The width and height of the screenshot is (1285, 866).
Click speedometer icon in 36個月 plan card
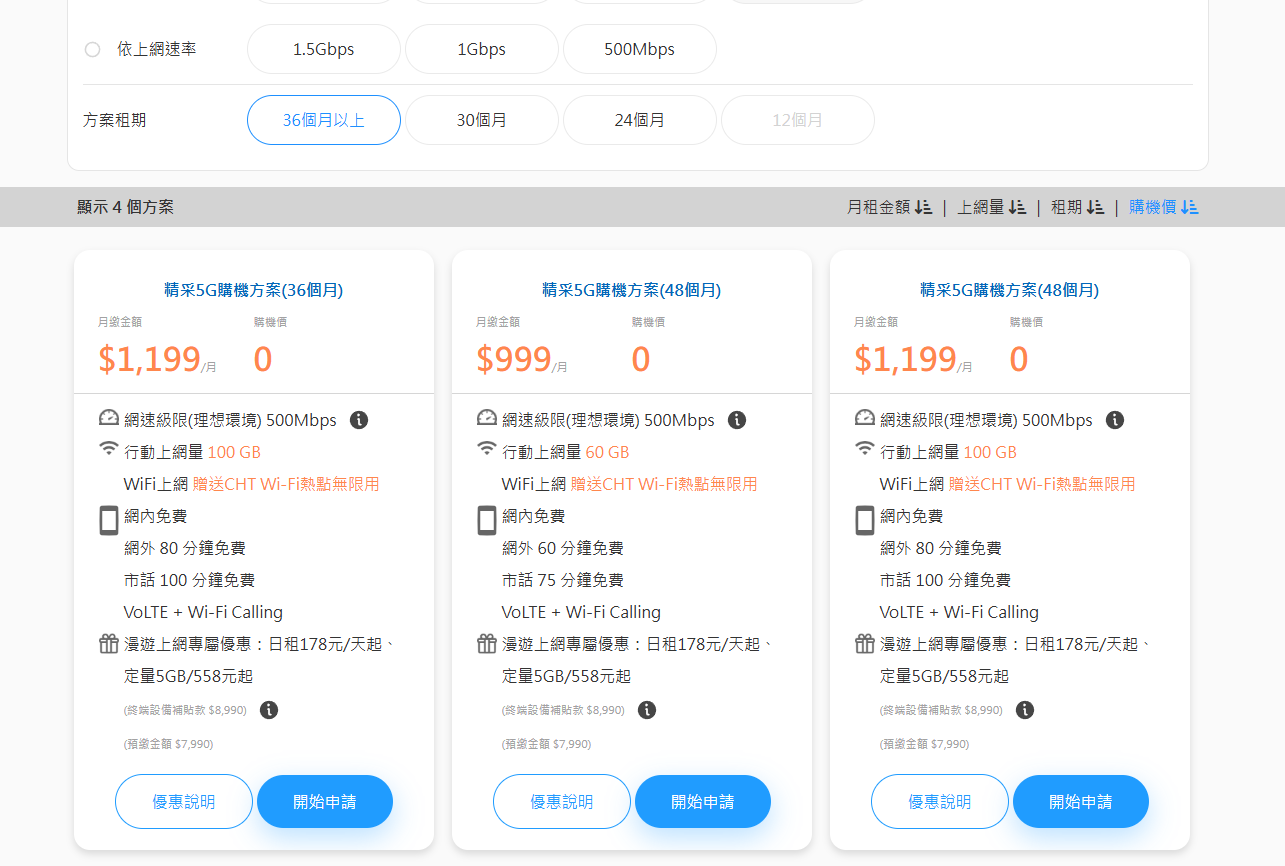pos(109,418)
